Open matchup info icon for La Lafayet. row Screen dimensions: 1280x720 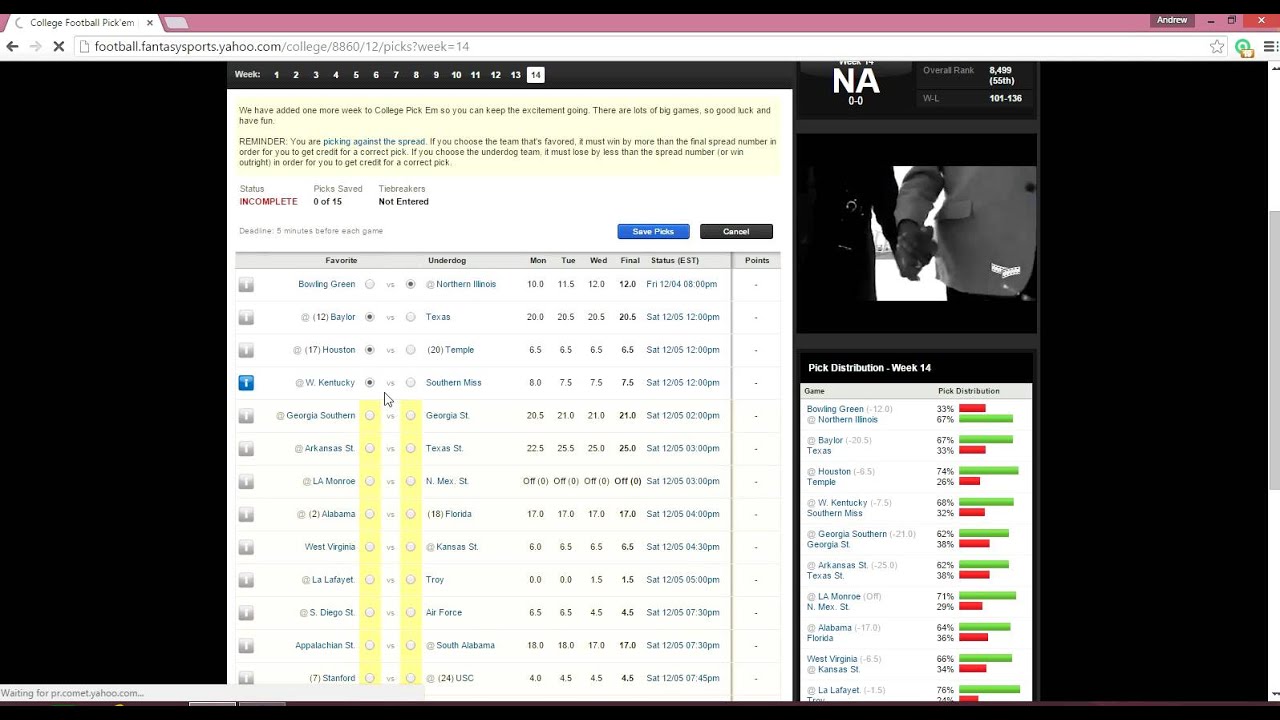click(x=246, y=580)
